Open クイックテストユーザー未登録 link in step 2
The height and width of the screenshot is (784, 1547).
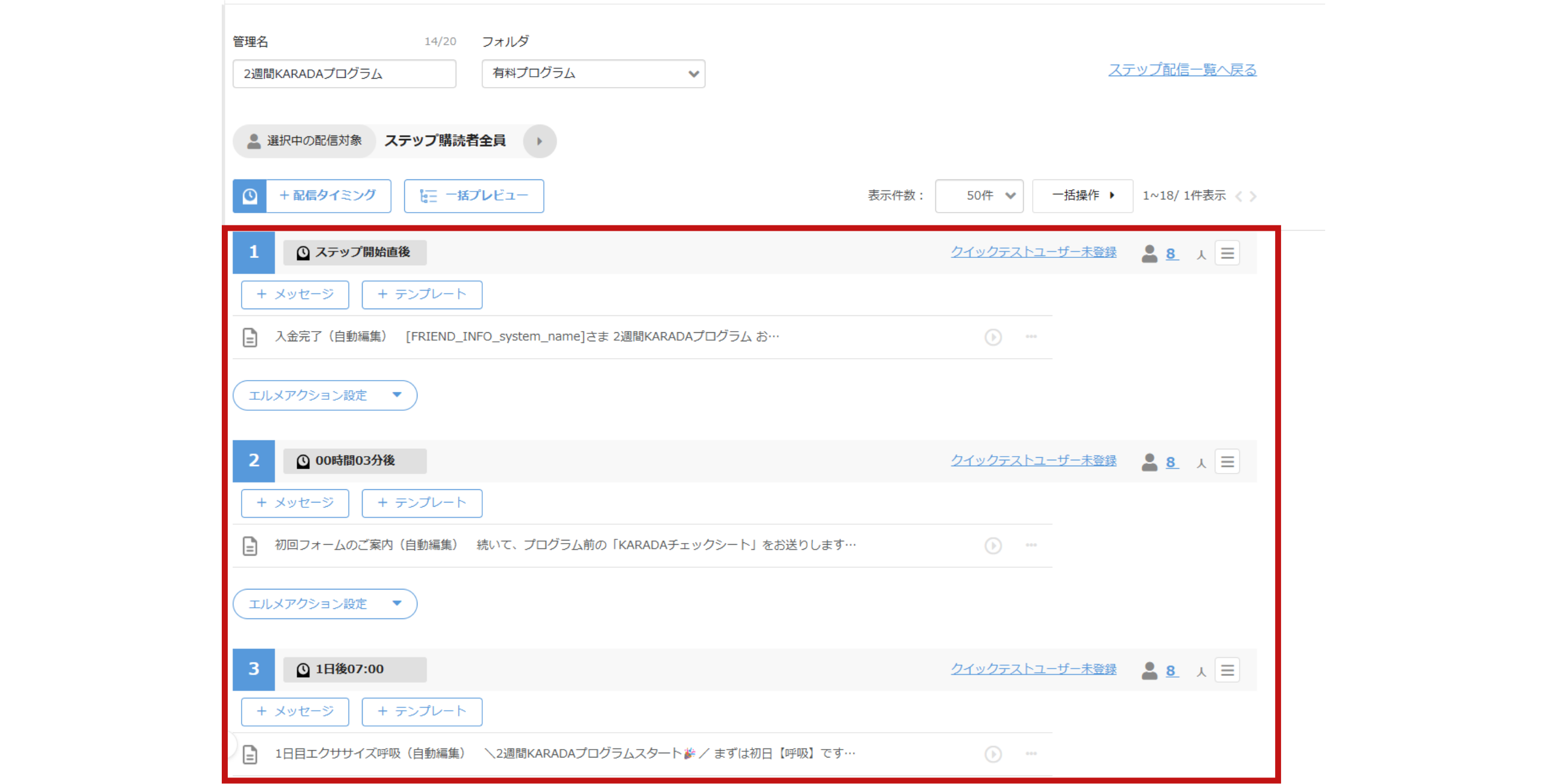click(1033, 460)
